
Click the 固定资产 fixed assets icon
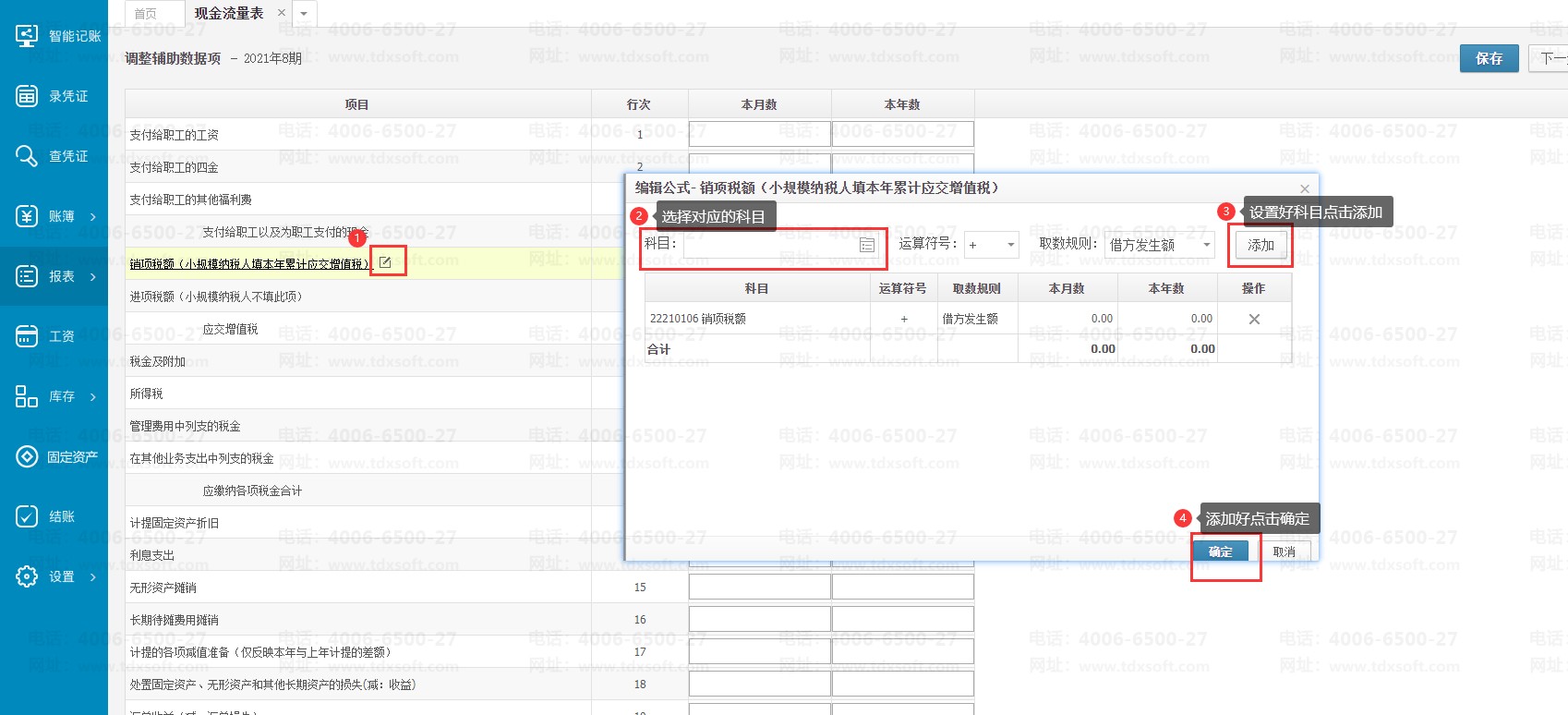click(27, 456)
